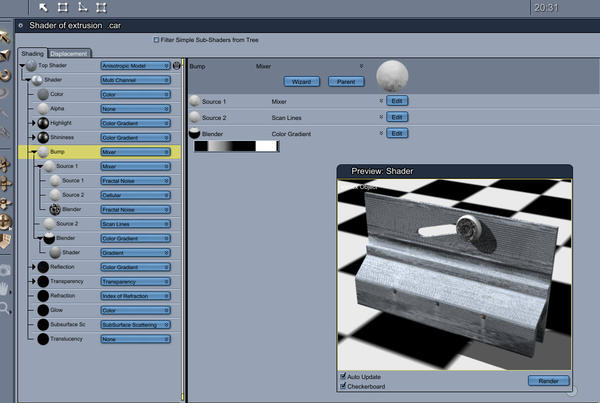Click the Source 2 sphere in Bump mixer panel
Screen dimensions: 600x403
click(x=194, y=117)
